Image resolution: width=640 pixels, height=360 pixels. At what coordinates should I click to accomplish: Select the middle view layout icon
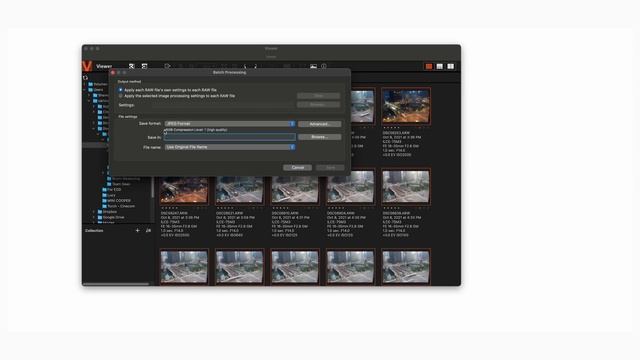coord(440,66)
